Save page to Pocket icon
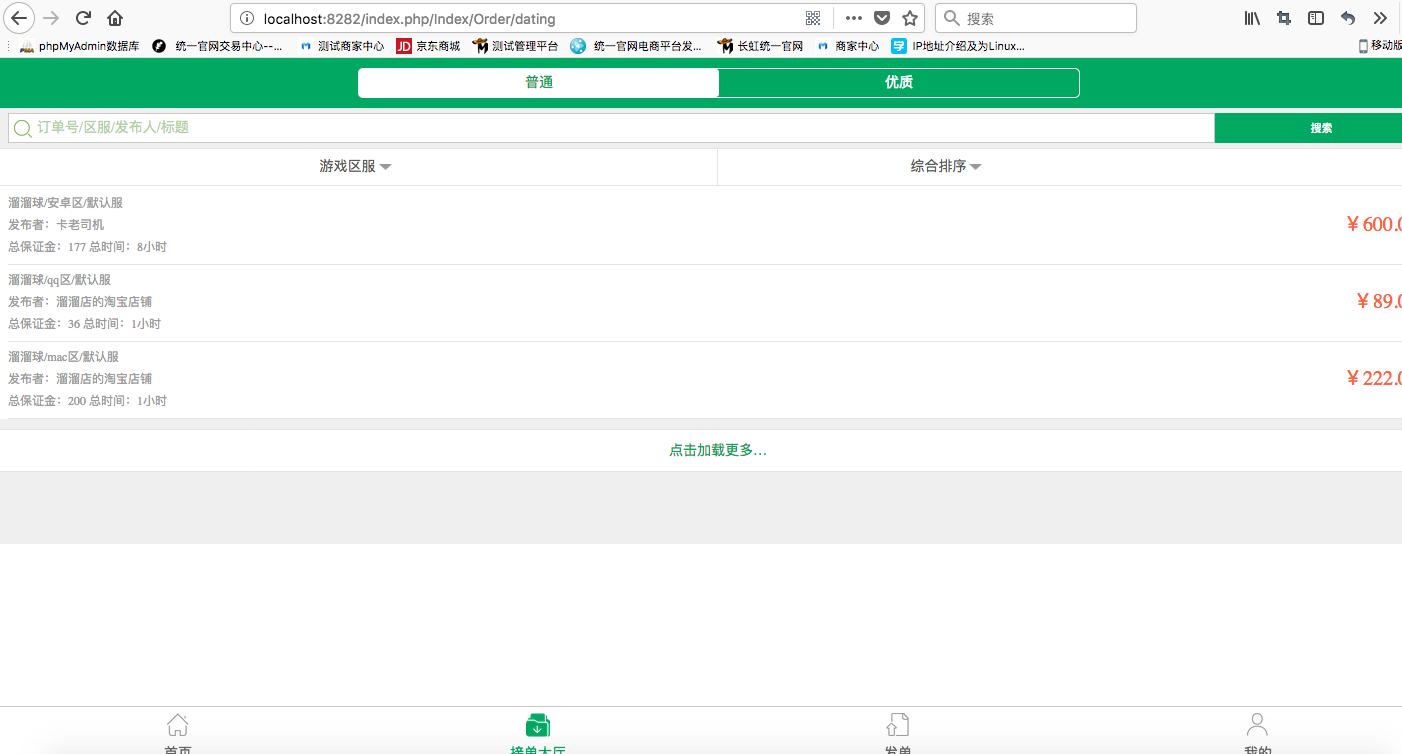 882,18
